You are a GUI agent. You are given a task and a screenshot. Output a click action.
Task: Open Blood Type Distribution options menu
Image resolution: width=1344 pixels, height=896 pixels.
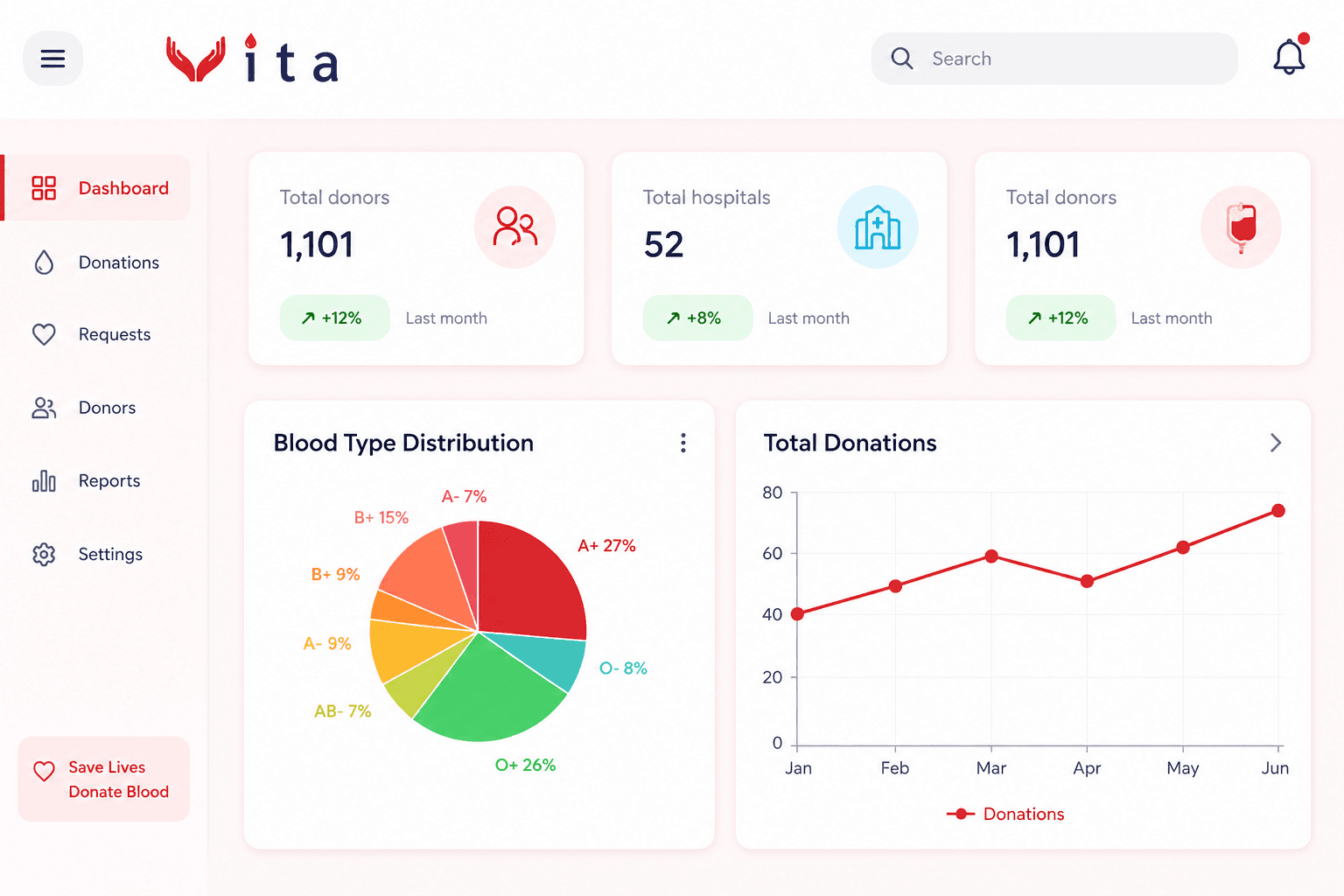(683, 443)
